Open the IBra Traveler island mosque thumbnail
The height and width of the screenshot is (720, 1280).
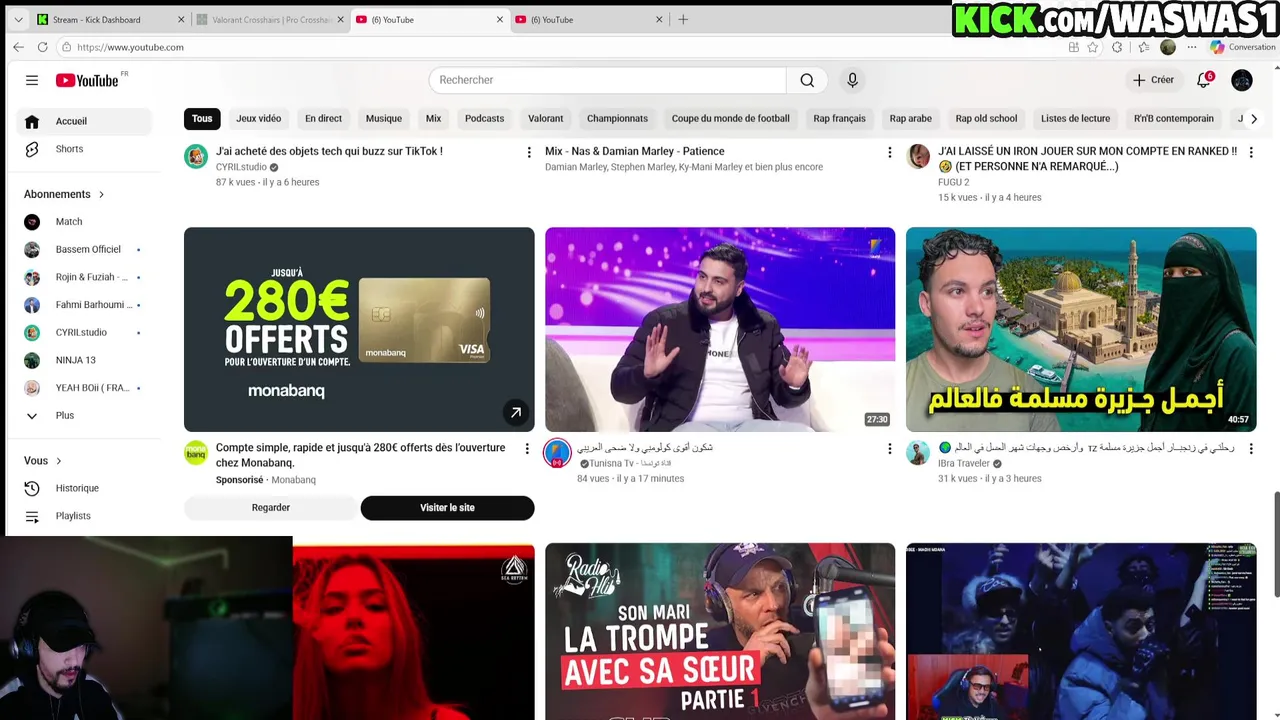pos(1081,330)
